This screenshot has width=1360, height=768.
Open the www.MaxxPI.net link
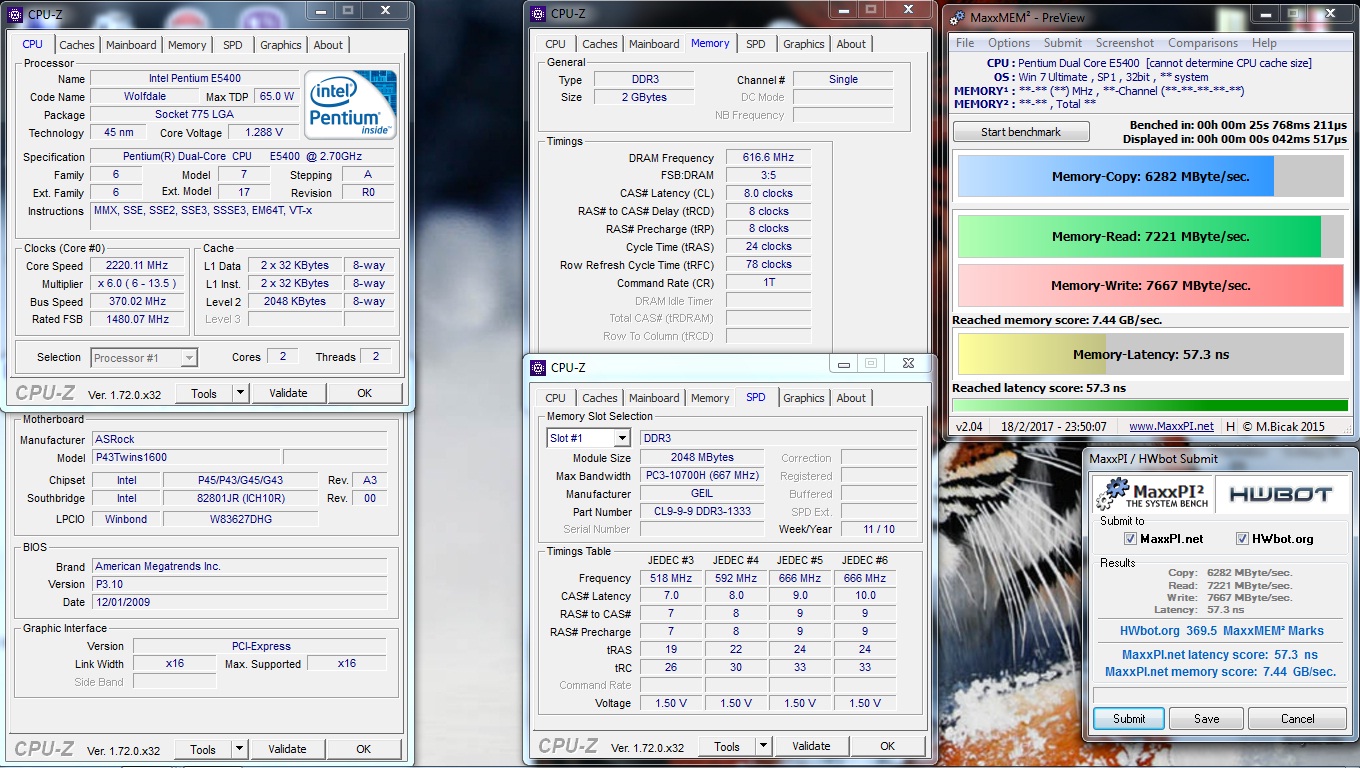pos(1171,426)
